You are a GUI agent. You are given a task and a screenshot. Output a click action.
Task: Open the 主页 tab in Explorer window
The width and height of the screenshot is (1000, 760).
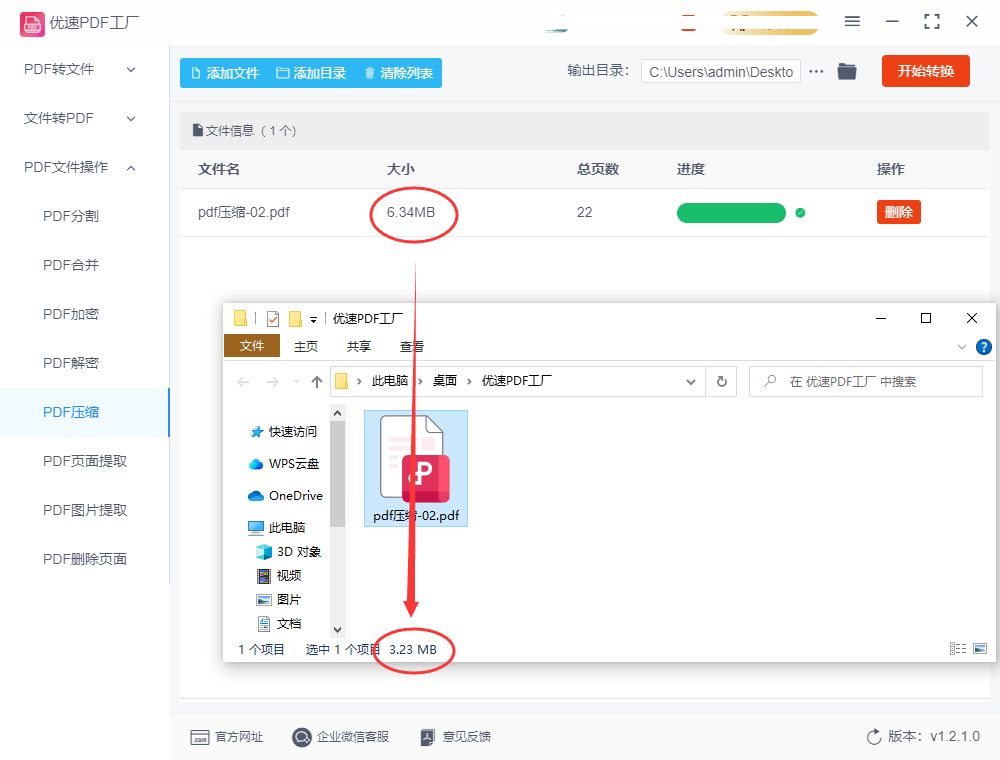[305, 346]
